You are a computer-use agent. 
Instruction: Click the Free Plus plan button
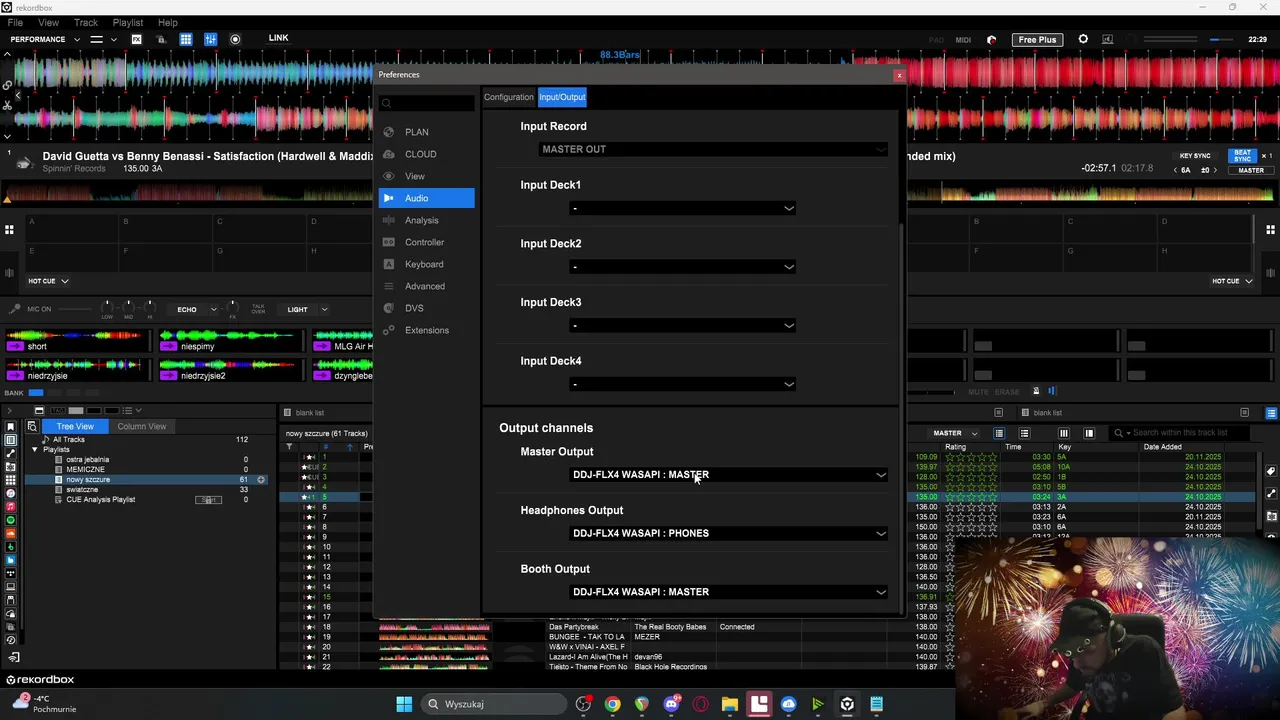click(1037, 40)
